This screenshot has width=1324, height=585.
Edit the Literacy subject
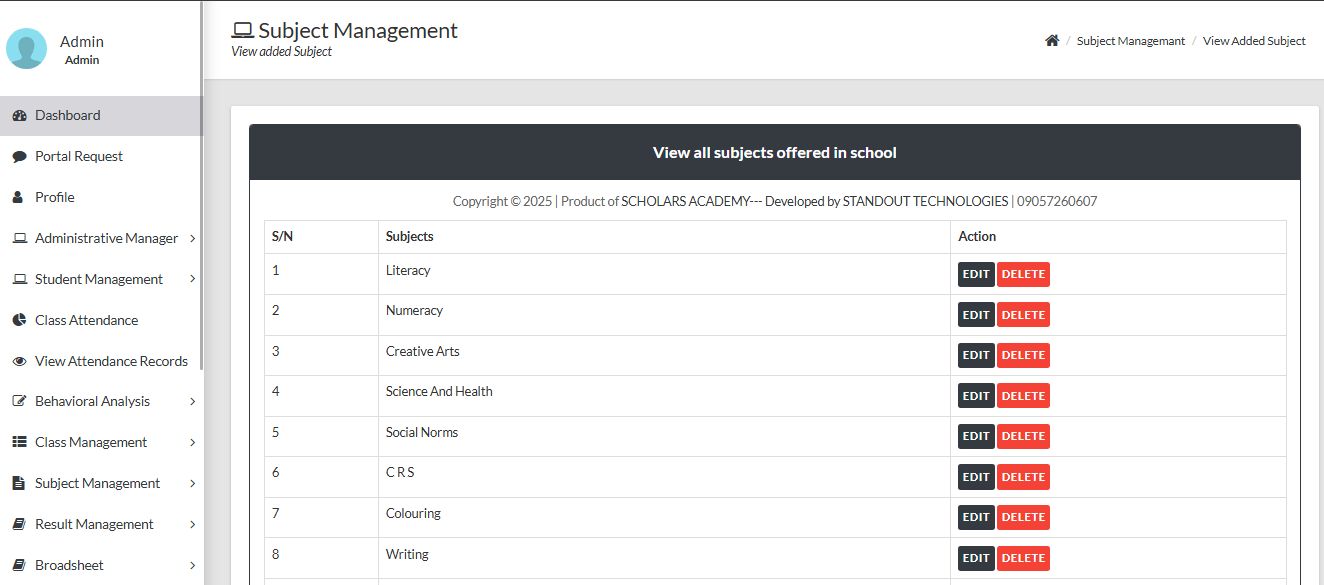pyautogui.click(x=975, y=273)
